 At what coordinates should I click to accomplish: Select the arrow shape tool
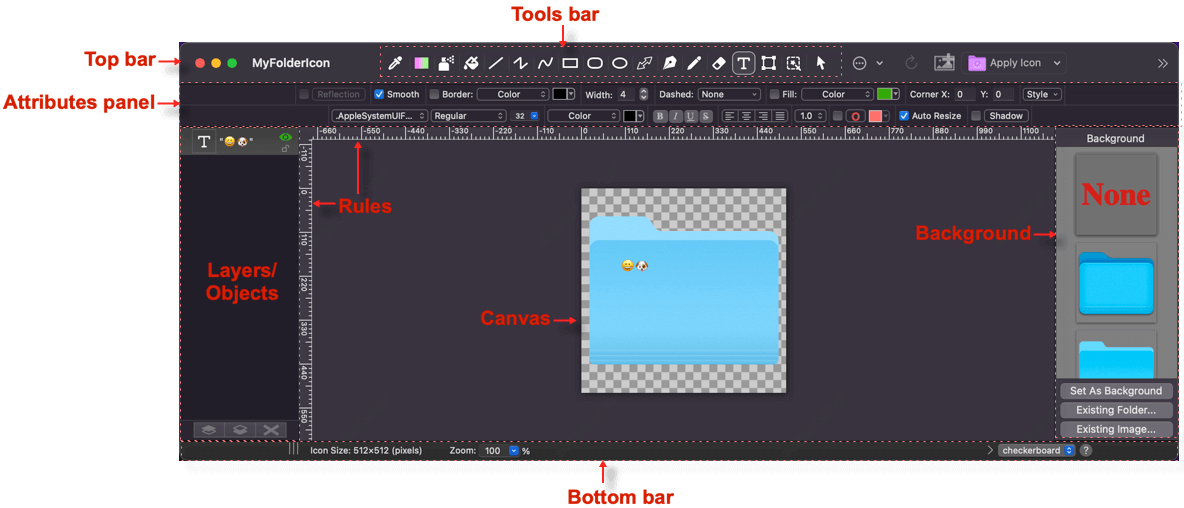(644, 63)
